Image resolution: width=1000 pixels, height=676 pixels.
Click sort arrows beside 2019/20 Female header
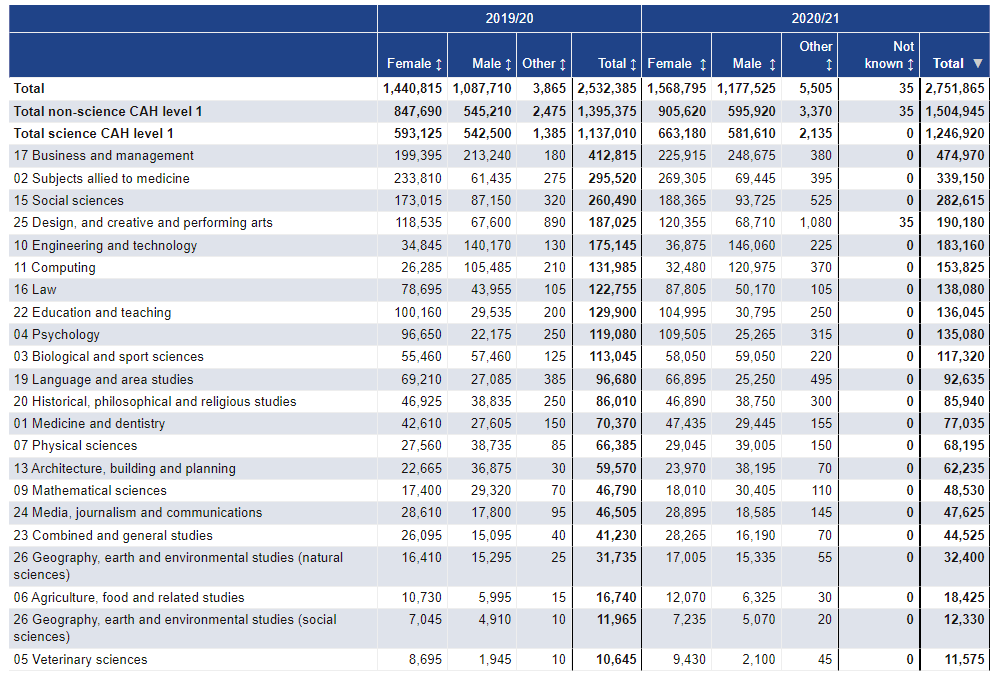tap(439, 64)
